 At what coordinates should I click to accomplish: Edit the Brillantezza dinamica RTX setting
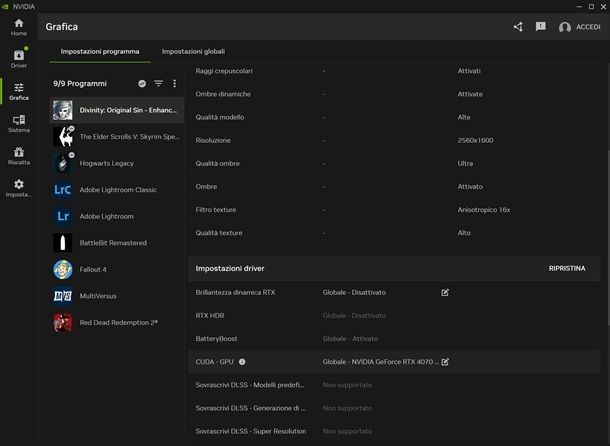445,292
